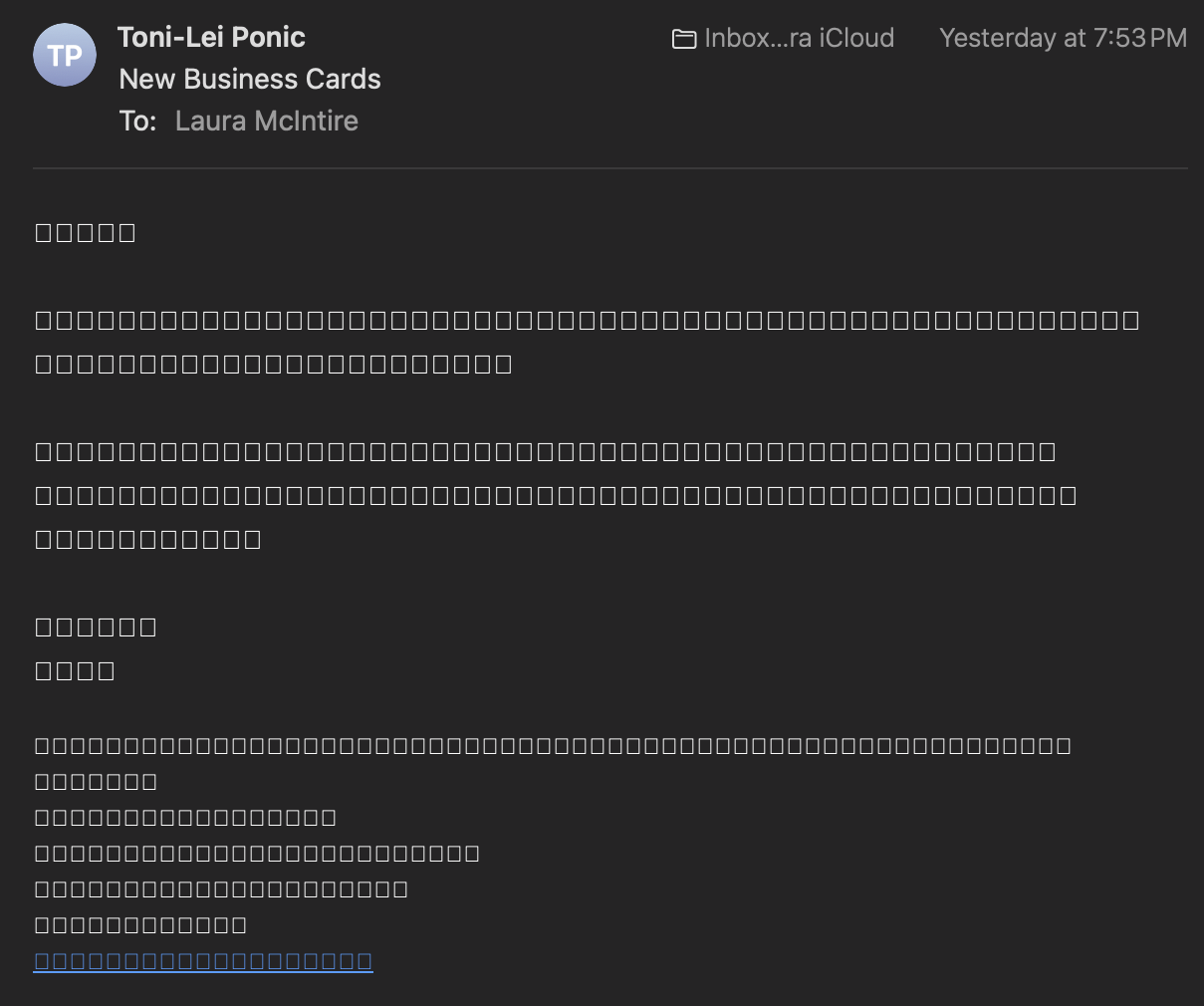
Task: Click the "To:" field label
Action: [x=137, y=121]
